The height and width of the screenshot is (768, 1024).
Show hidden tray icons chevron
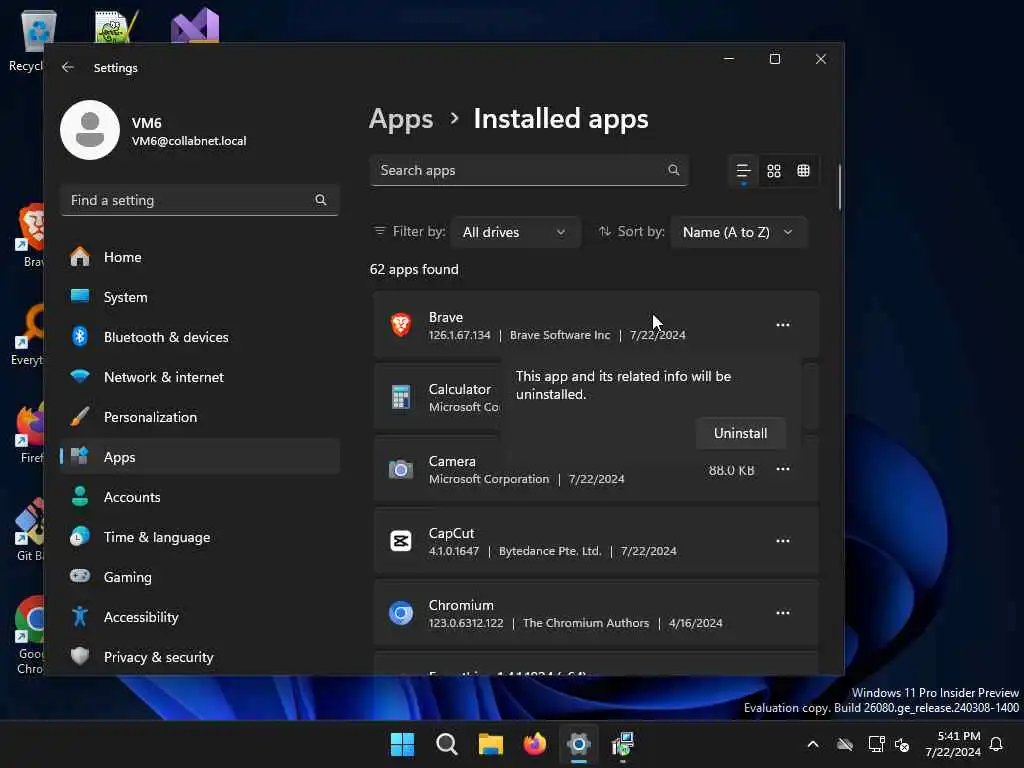click(813, 744)
